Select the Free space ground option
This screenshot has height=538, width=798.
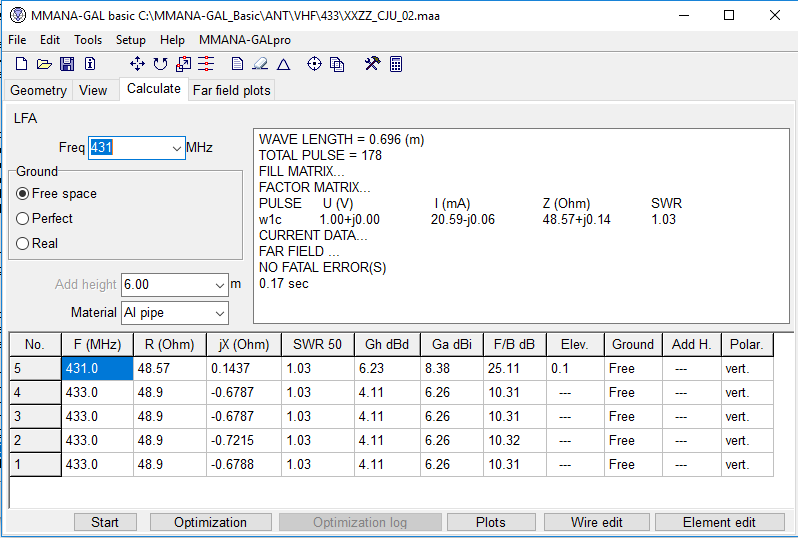pos(23,194)
